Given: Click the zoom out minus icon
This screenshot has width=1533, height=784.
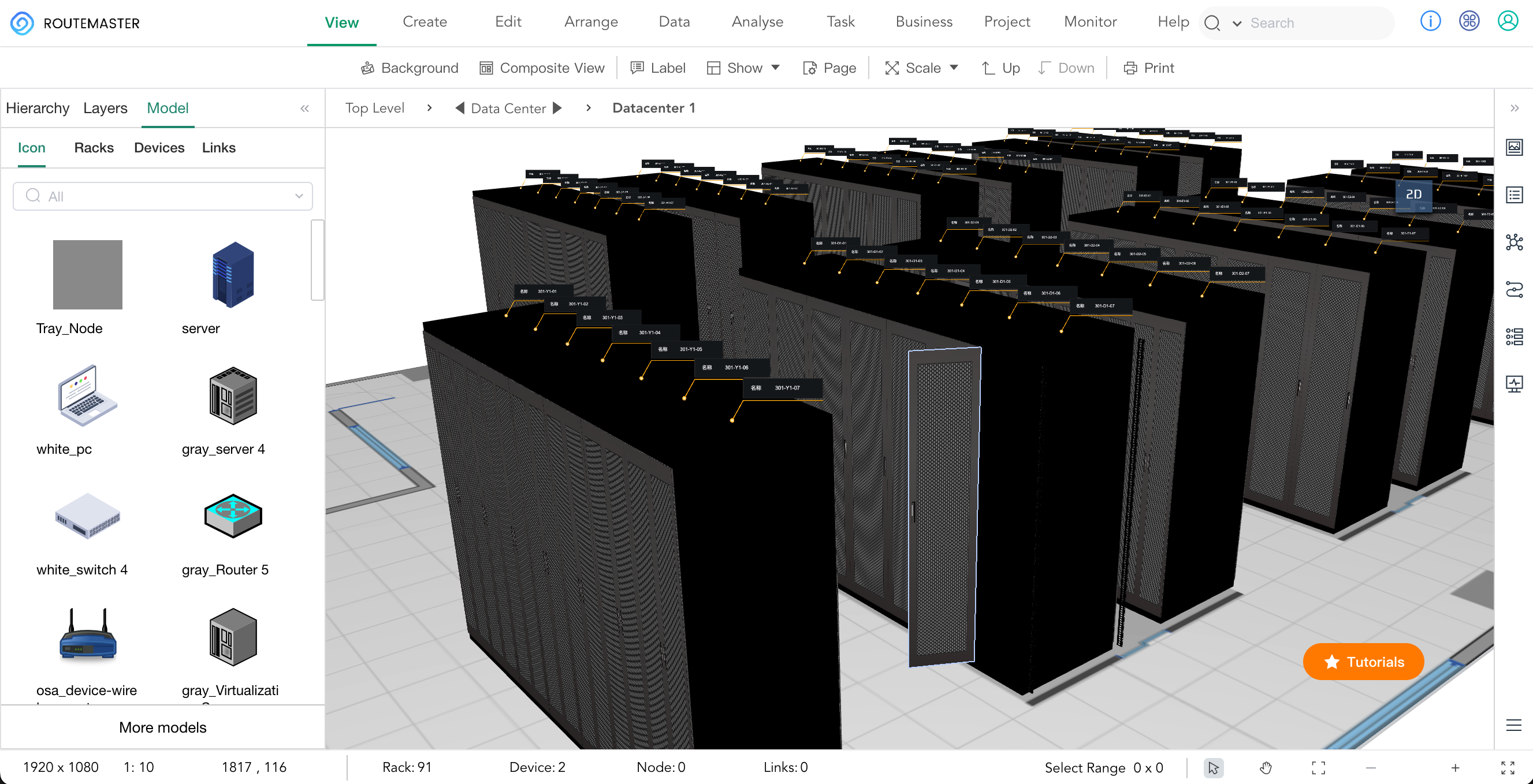Looking at the screenshot, I should pyautogui.click(x=1371, y=768).
